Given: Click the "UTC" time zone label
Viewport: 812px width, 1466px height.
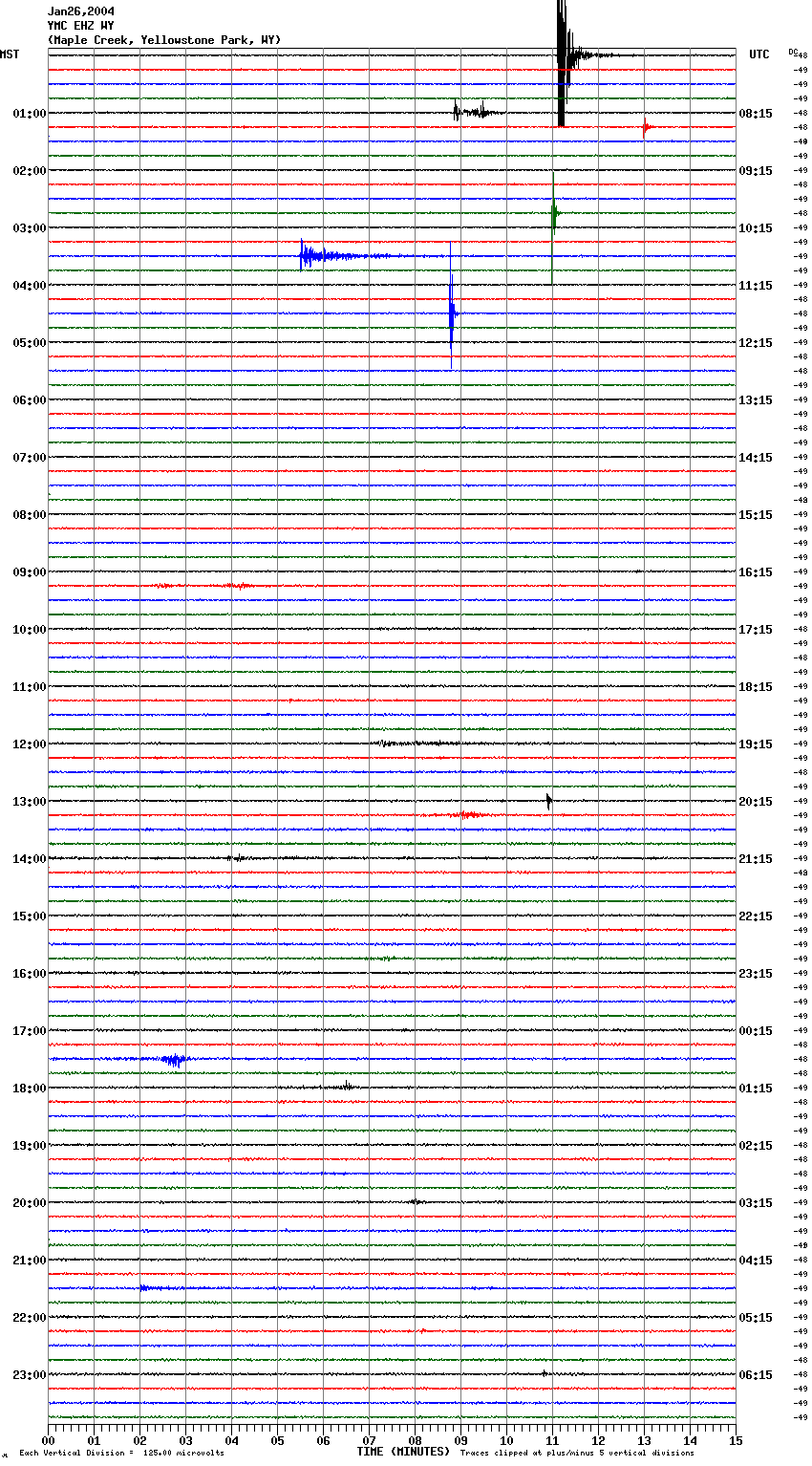Looking at the screenshot, I should [759, 54].
